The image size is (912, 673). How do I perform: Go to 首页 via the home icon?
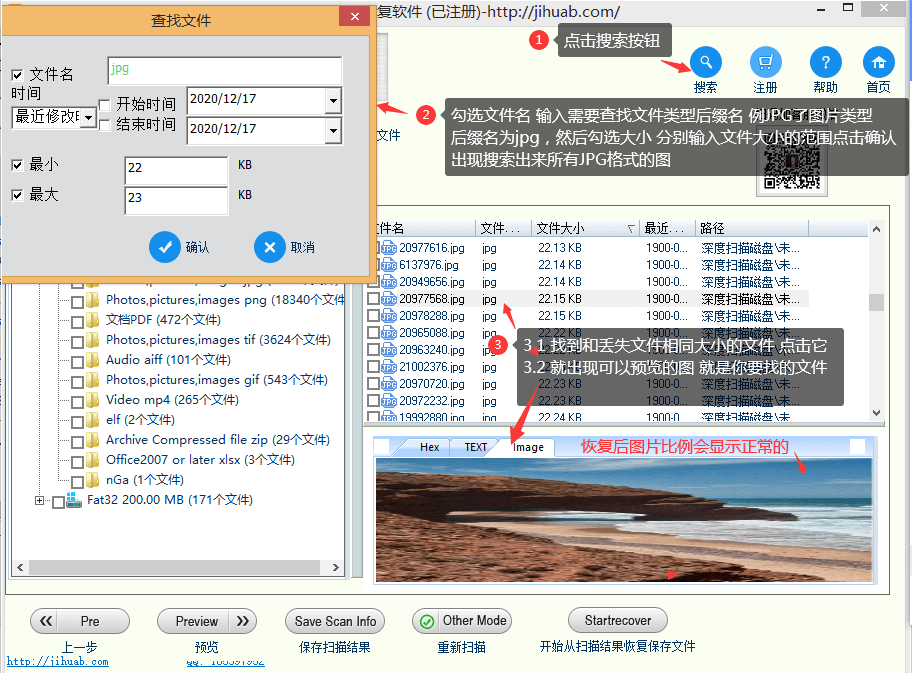point(878,62)
